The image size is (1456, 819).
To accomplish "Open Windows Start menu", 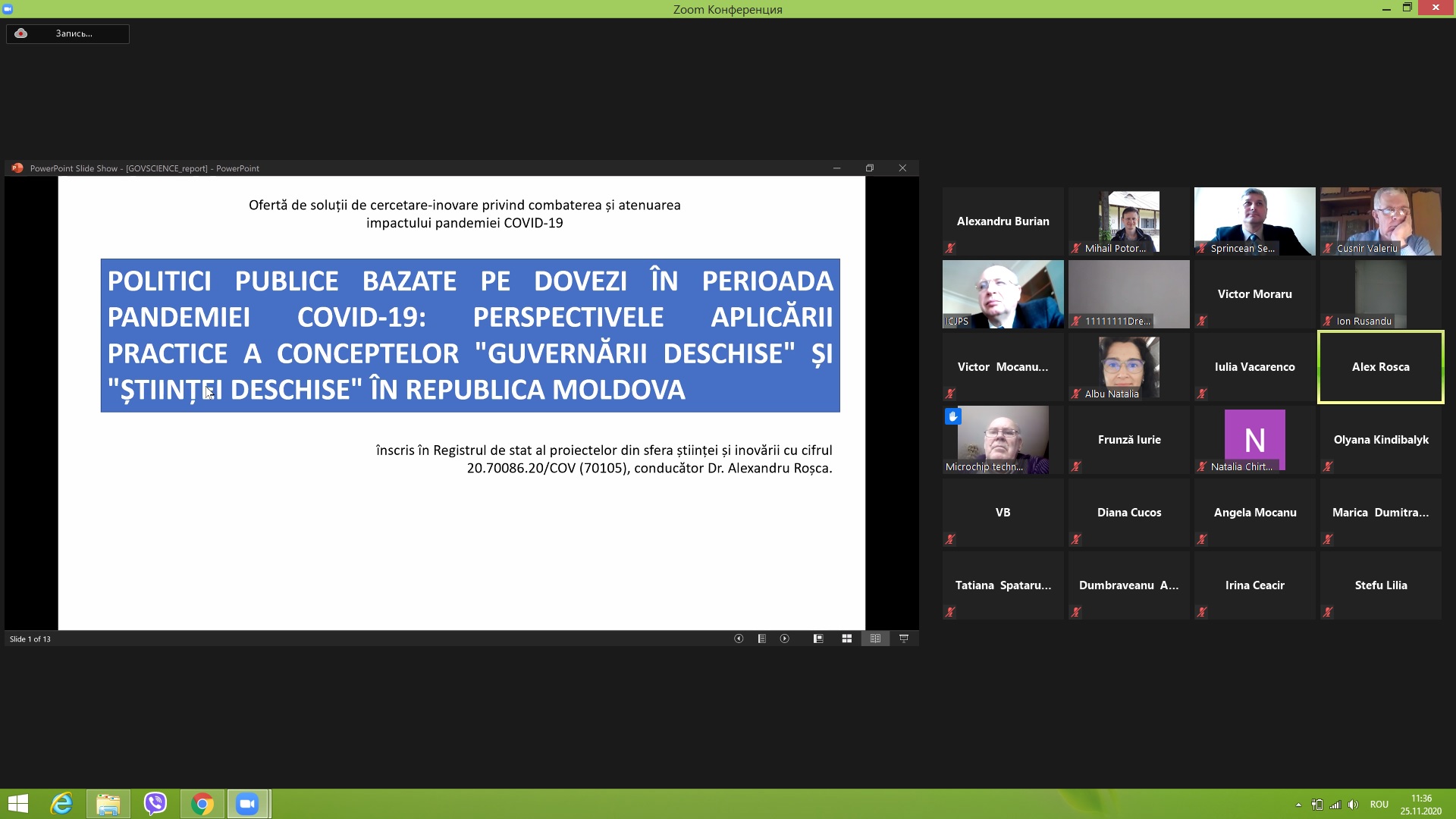I will [18, 804].
